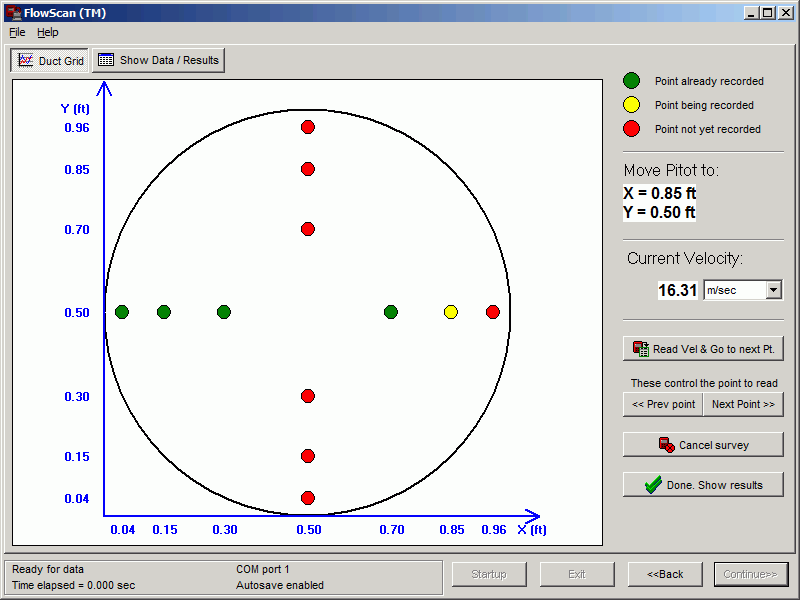Click the Cancel survey icon
Screen dimensions: 800x600
click(666, 445)
